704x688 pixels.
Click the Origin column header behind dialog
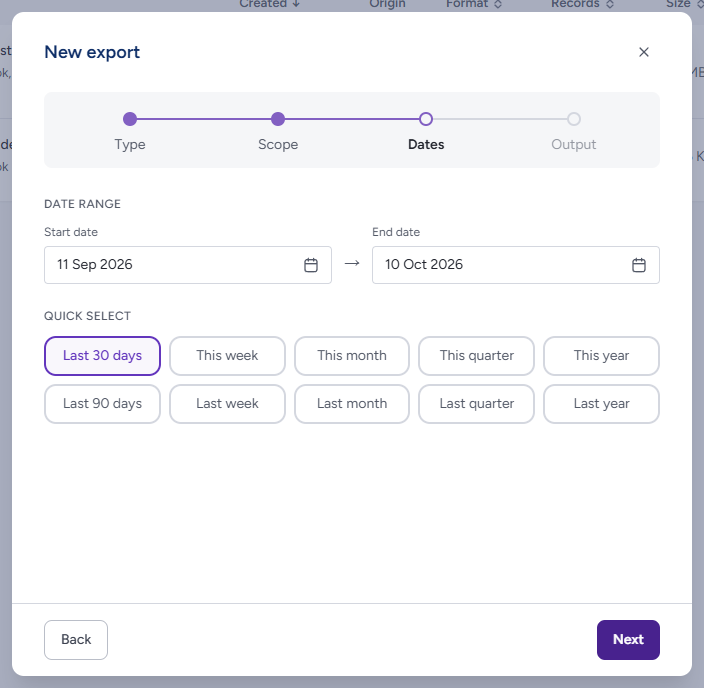pyautogui.click(x=387, y=4)
